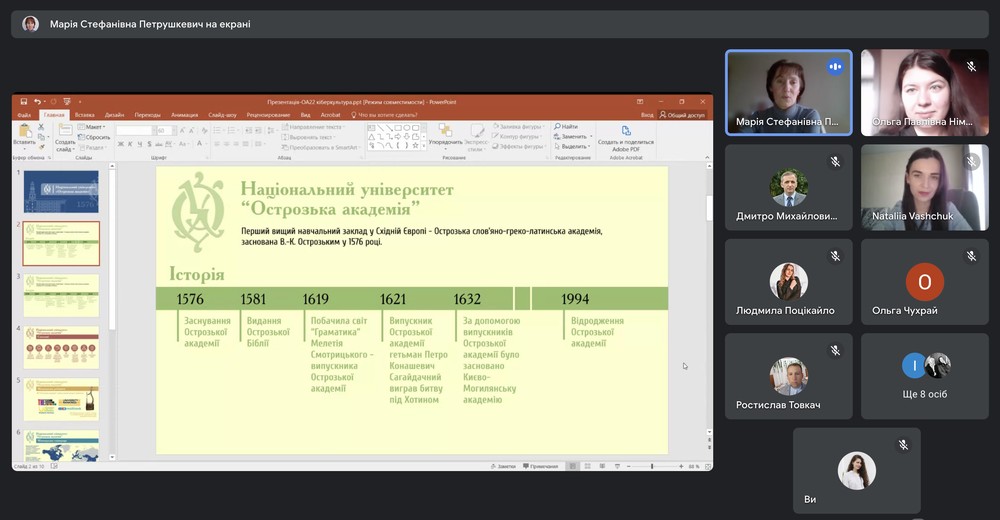
Task: Start slideshow from beginning icon in title bar
Action: [67, 101]
